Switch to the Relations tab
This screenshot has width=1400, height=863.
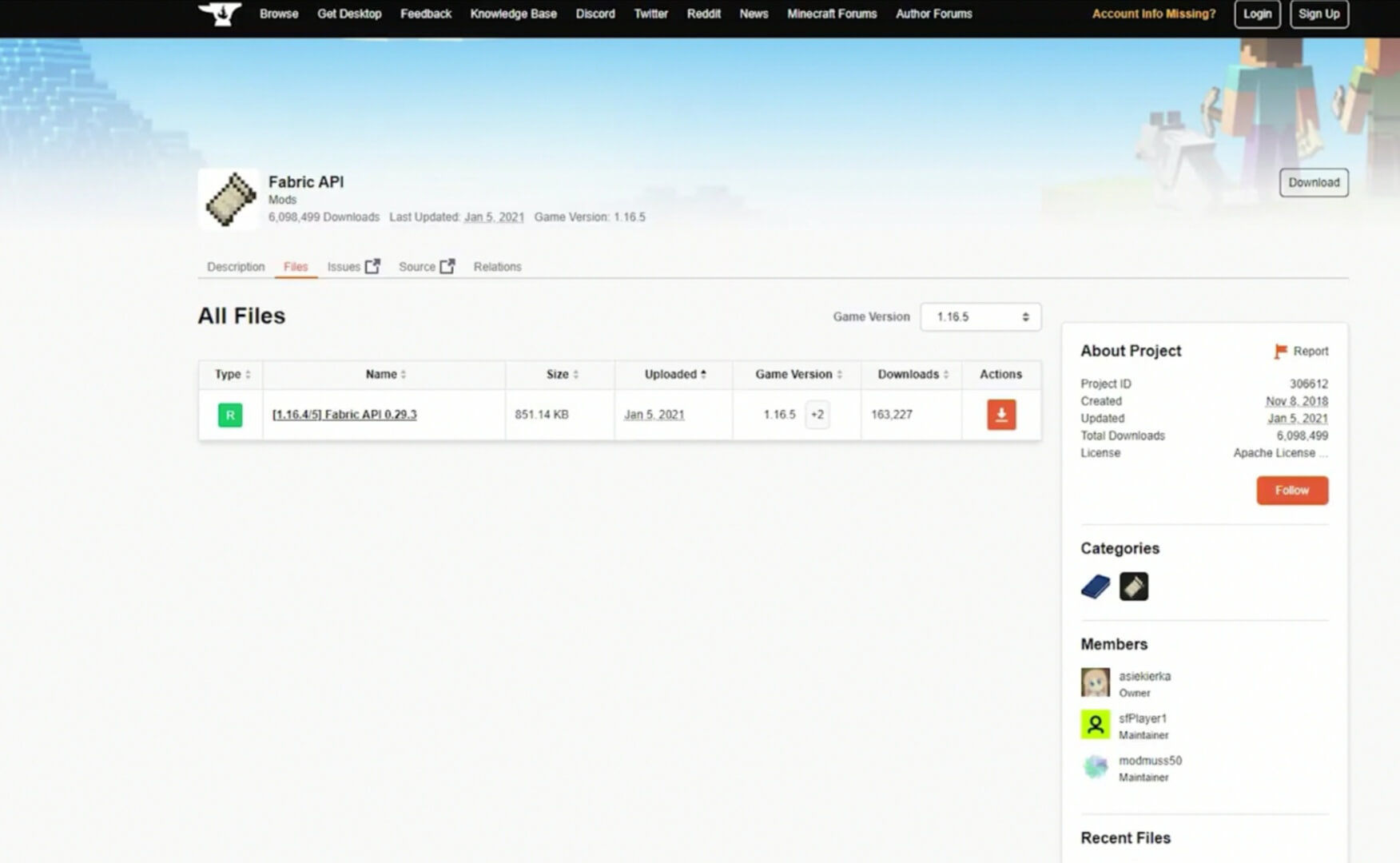pyautogui.click(x=497, y=267)
